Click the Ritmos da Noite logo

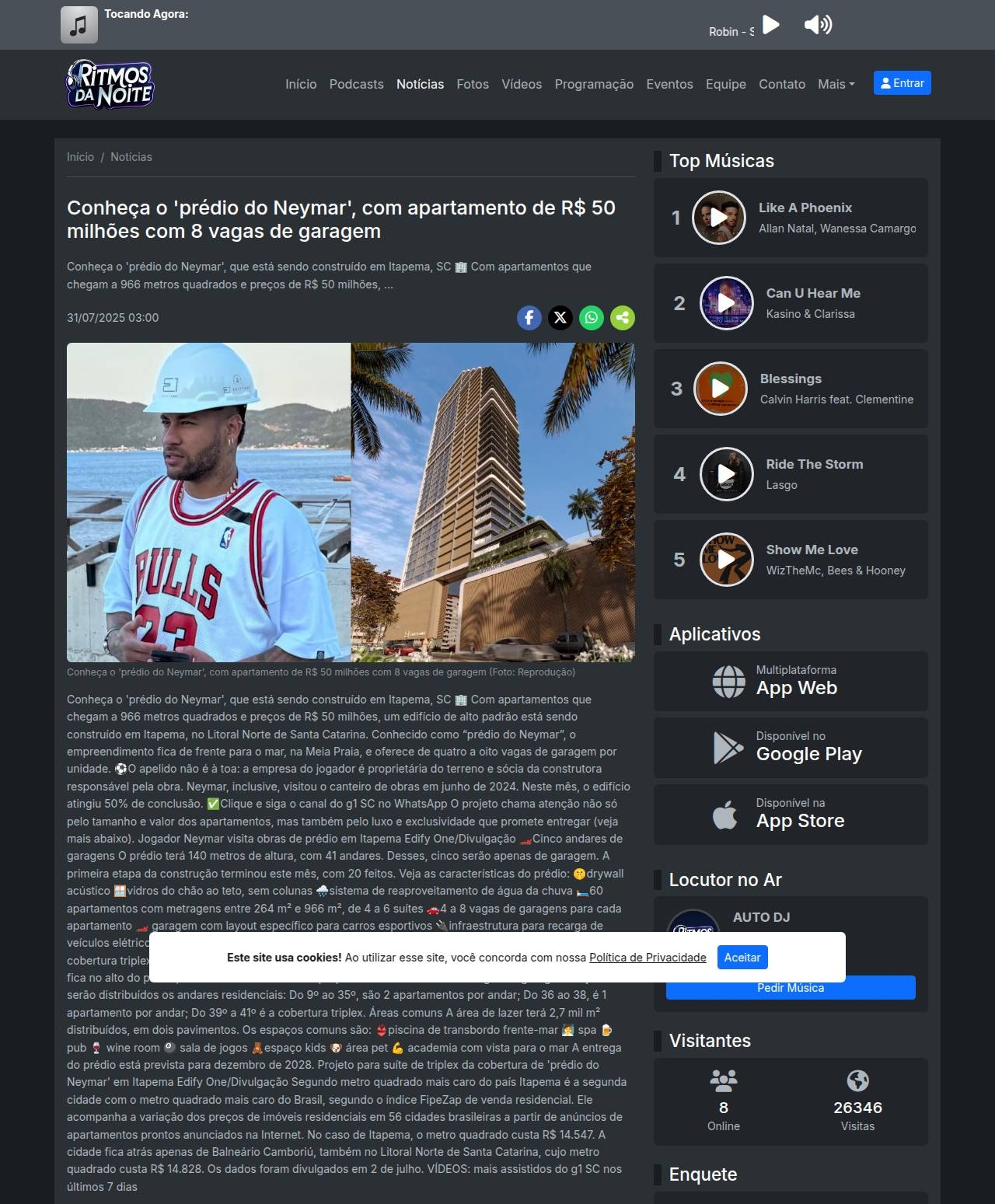pos(110,84)
